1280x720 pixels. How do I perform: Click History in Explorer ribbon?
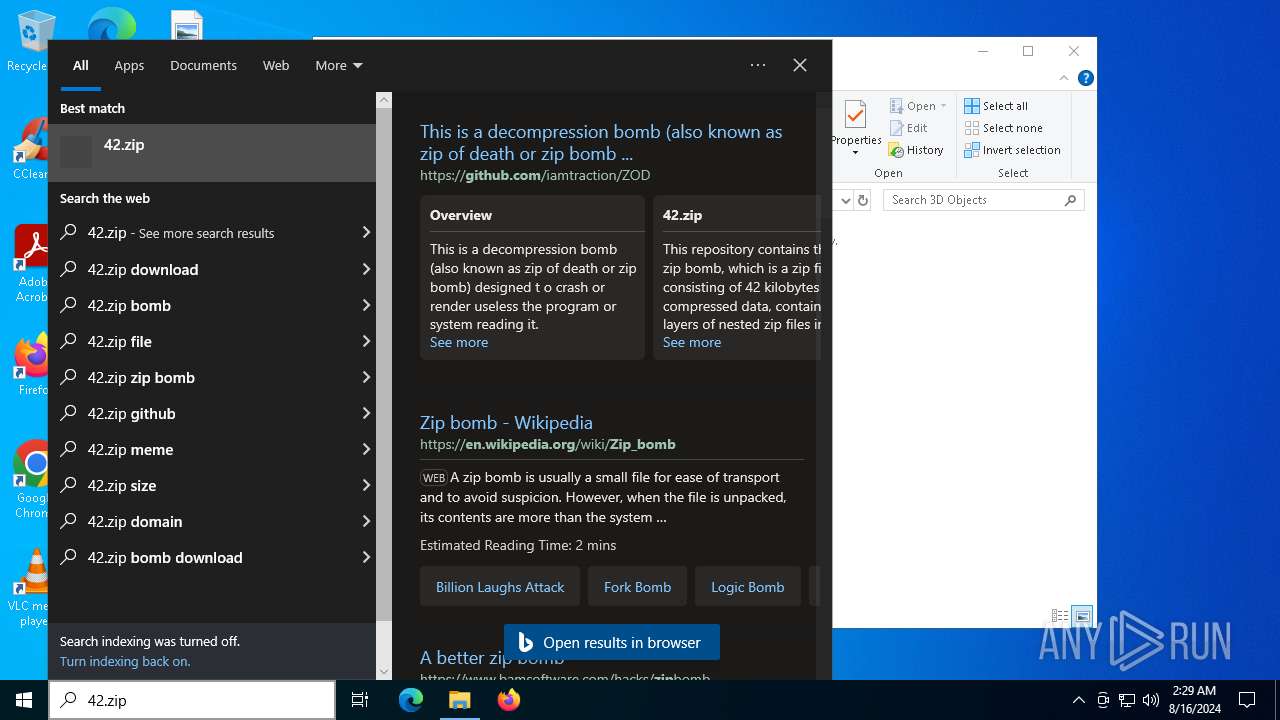[916, 150]
